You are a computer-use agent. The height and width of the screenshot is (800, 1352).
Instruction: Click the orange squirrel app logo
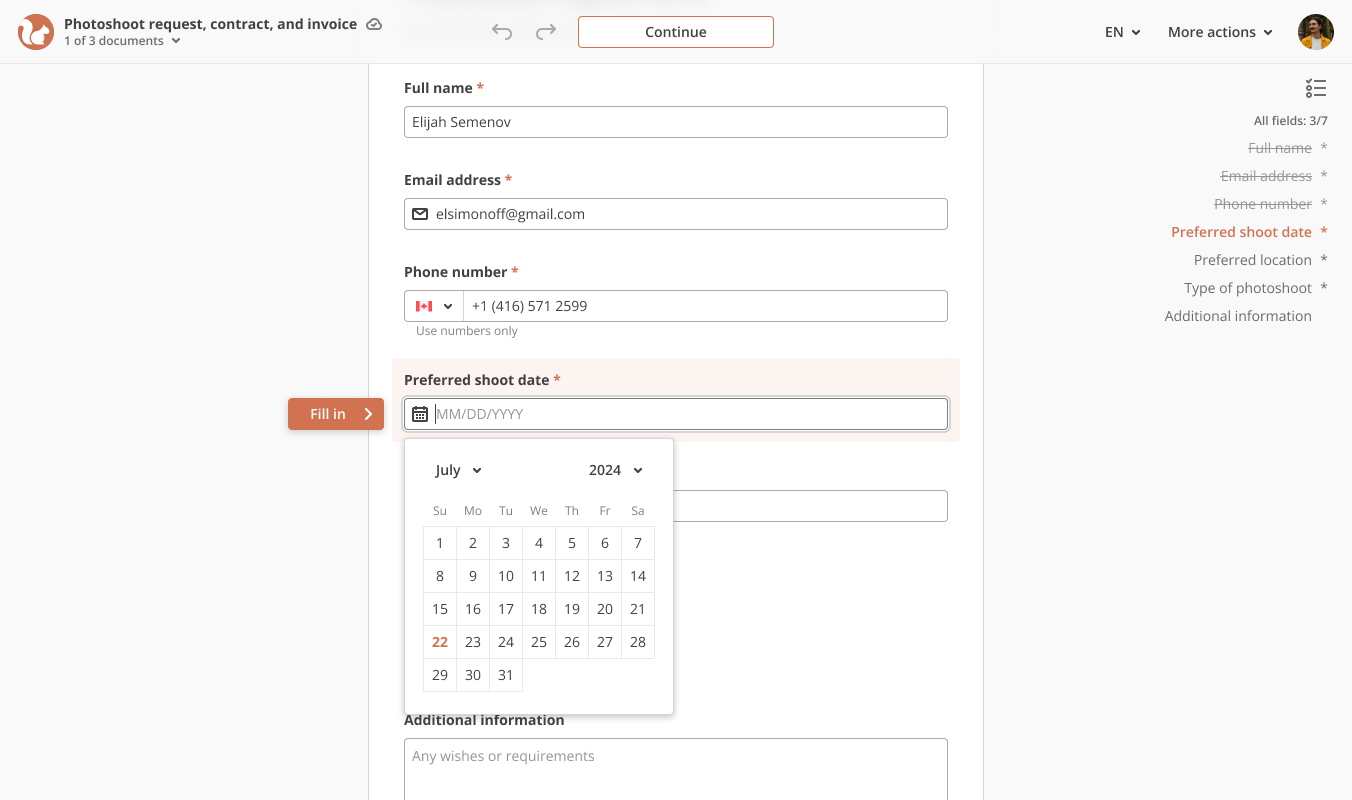(36, 32)
